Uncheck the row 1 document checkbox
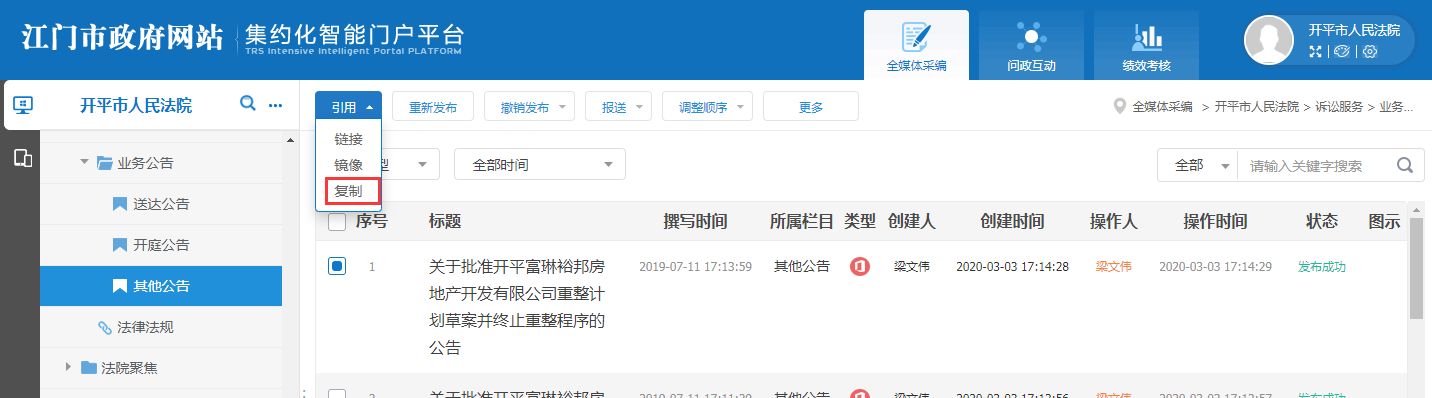Screen dimensions: 1432x398 pyautogui.click(x=337, y=266)
